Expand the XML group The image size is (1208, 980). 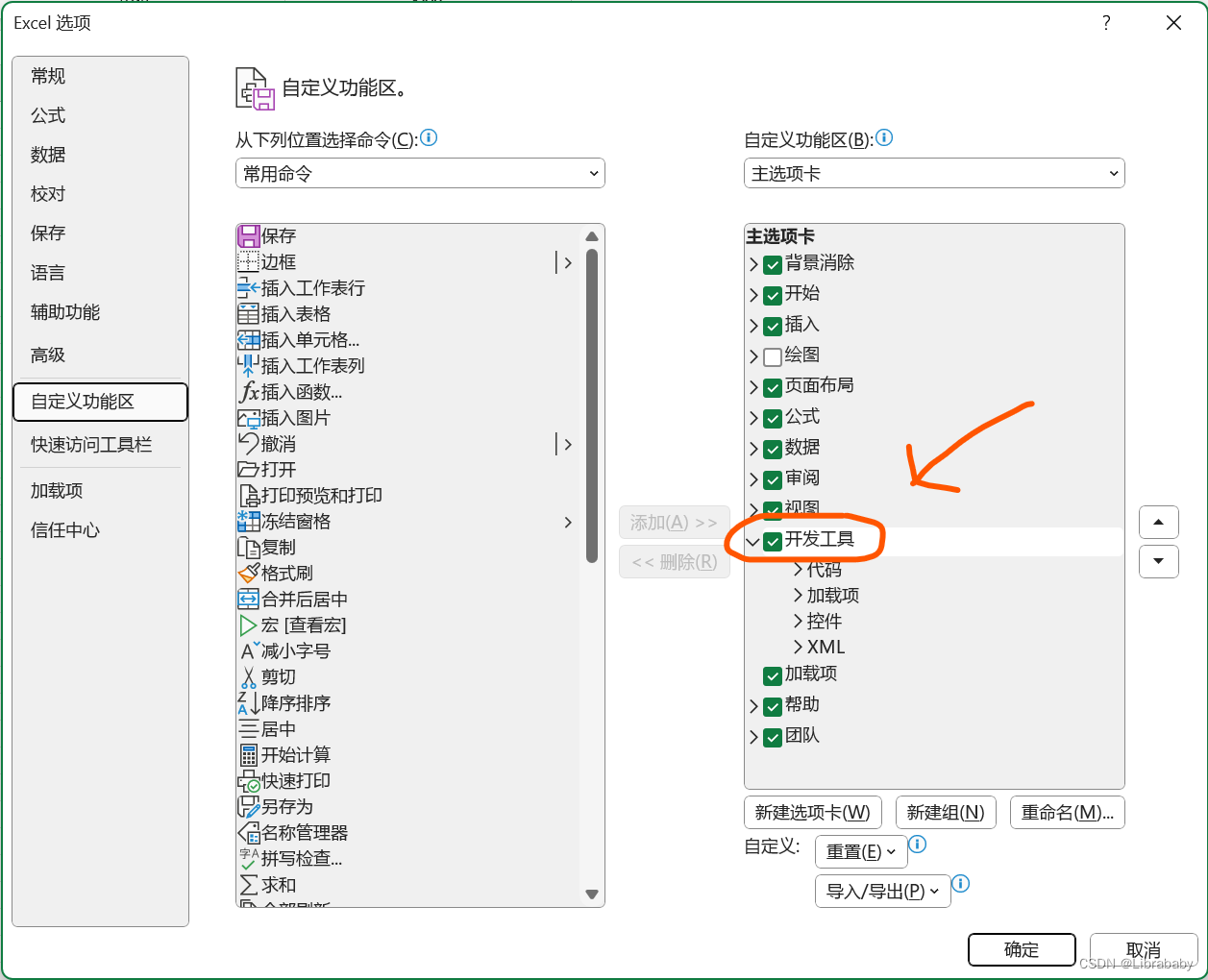(x=799, y=647)
